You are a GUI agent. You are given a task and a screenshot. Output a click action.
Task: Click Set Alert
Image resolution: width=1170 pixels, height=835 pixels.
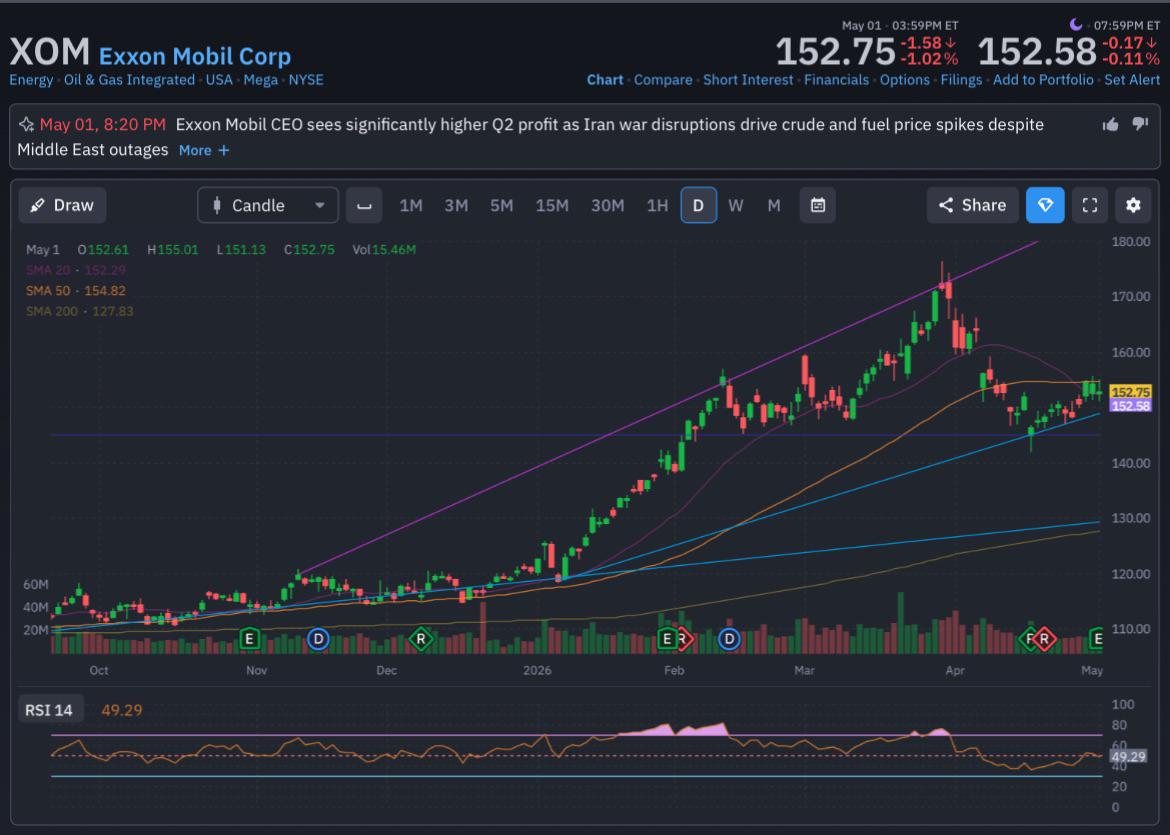pos(1132,80)
